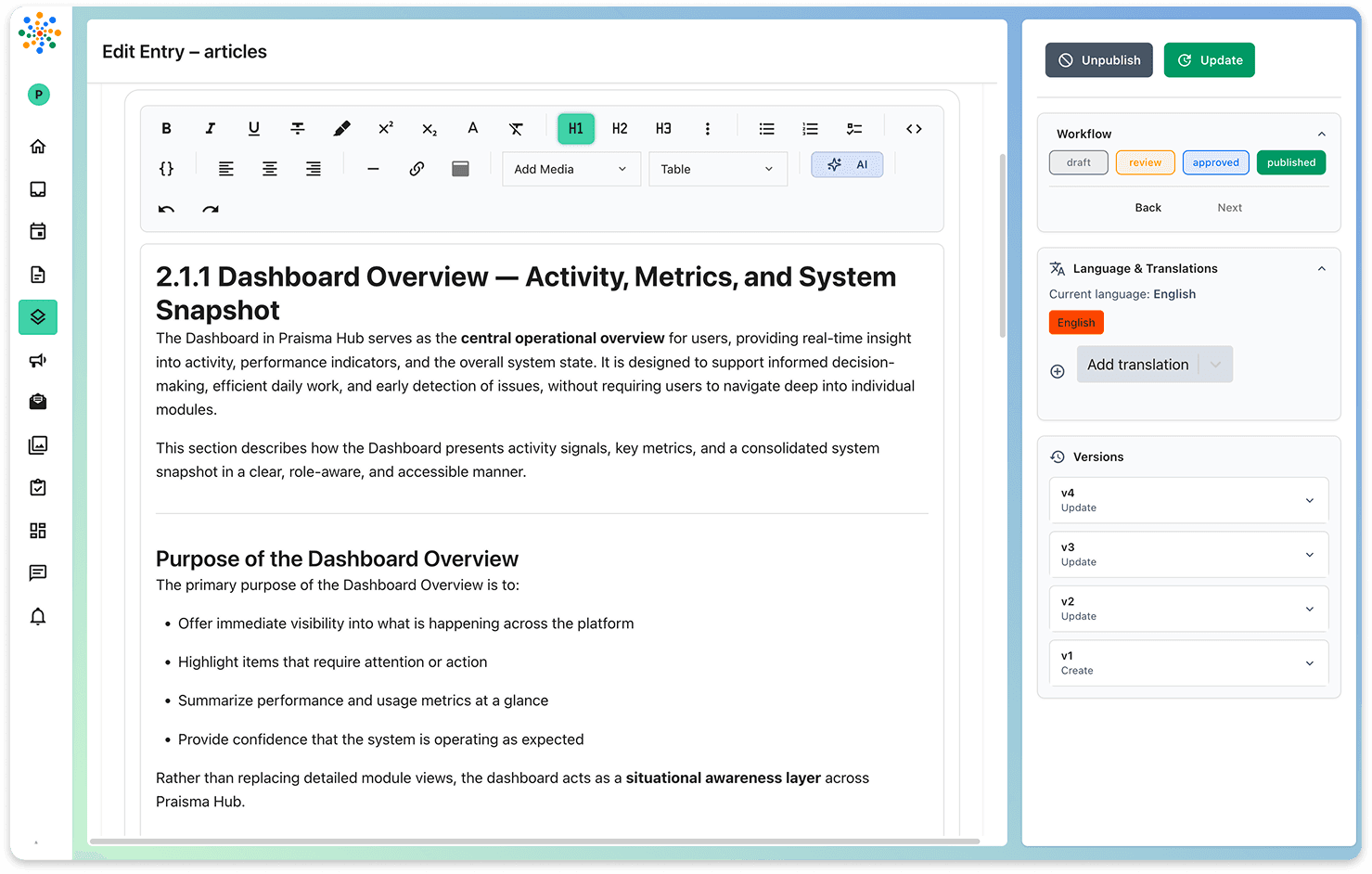Open the more formatting options menu
The height and width of the screenshot is (874, 1372).
point(708,128)
